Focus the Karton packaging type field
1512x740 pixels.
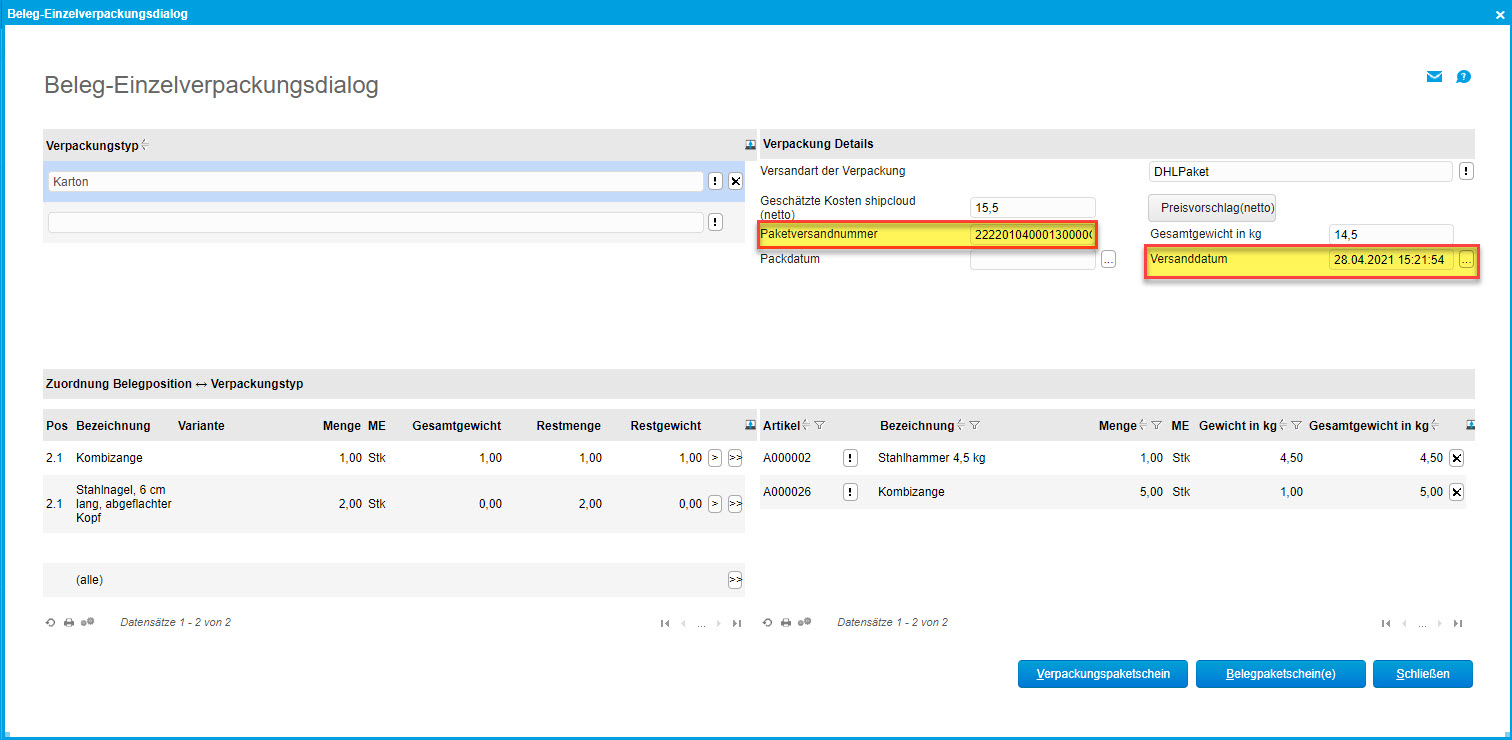(375, 182)
